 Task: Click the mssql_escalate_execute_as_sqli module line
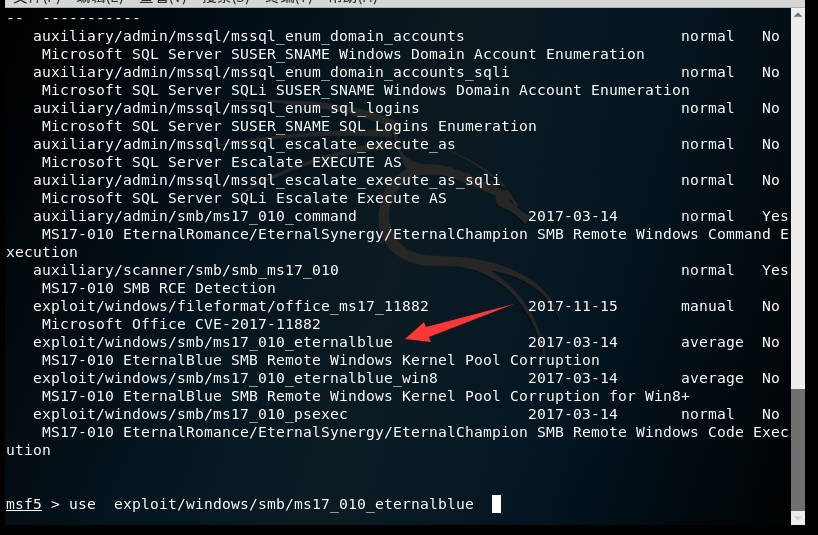(266, 180)
